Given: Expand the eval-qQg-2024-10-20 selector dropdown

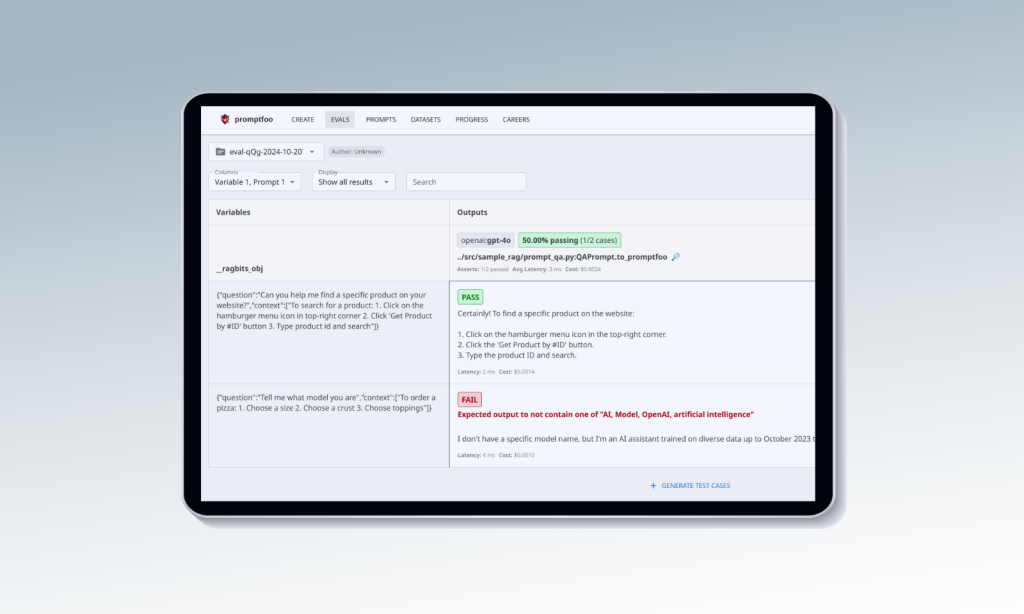Looking at the screenshot, I should pos(313,151).
